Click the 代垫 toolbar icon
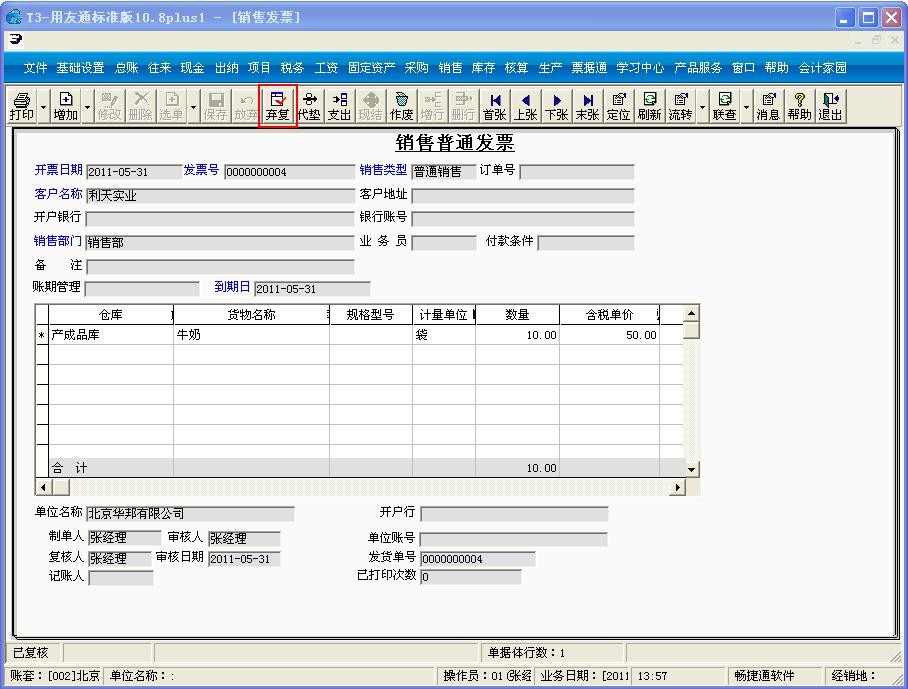Screen dimensions: 908x689 309,106
